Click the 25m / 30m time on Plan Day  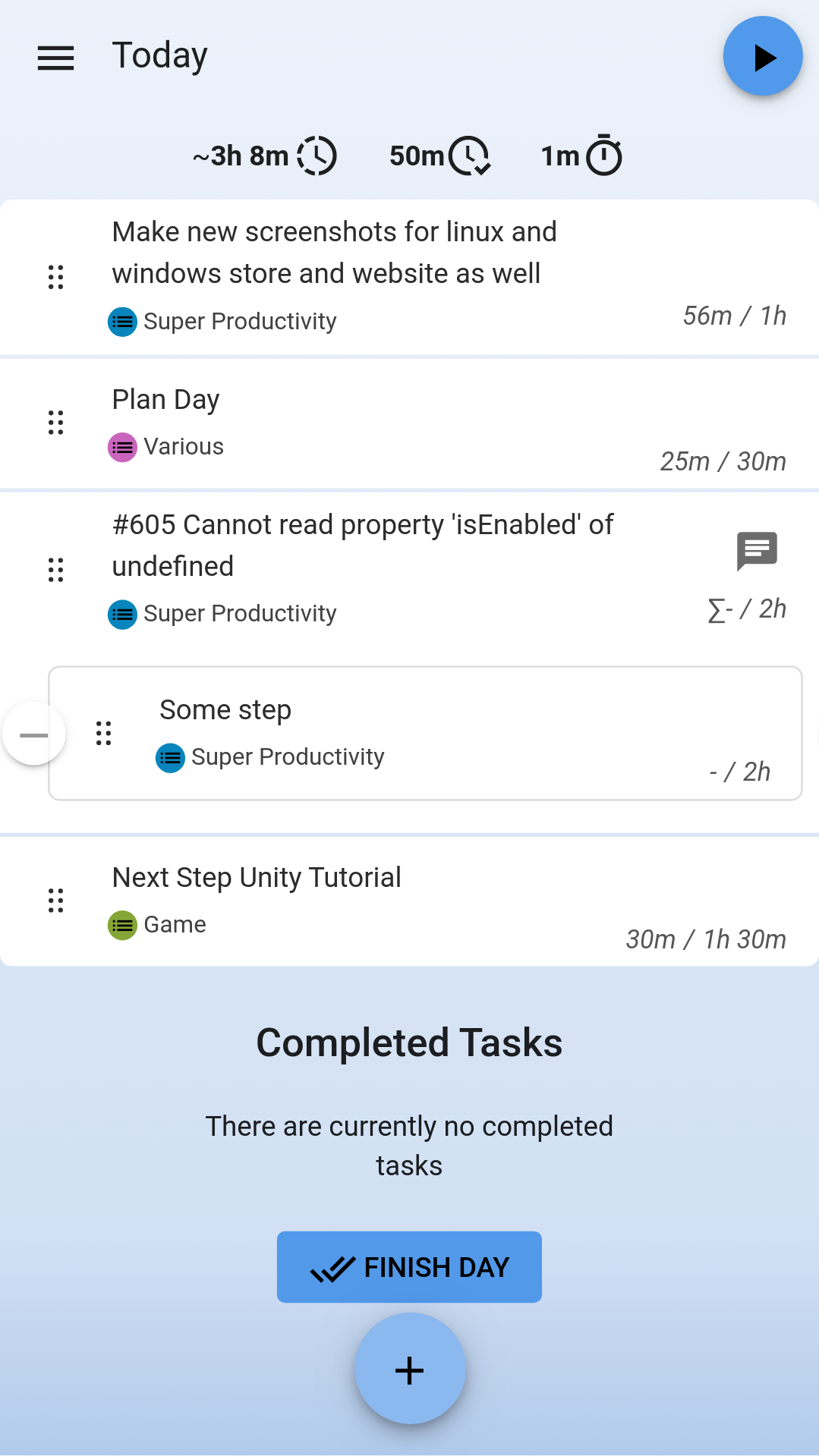[x=723, y=461]
